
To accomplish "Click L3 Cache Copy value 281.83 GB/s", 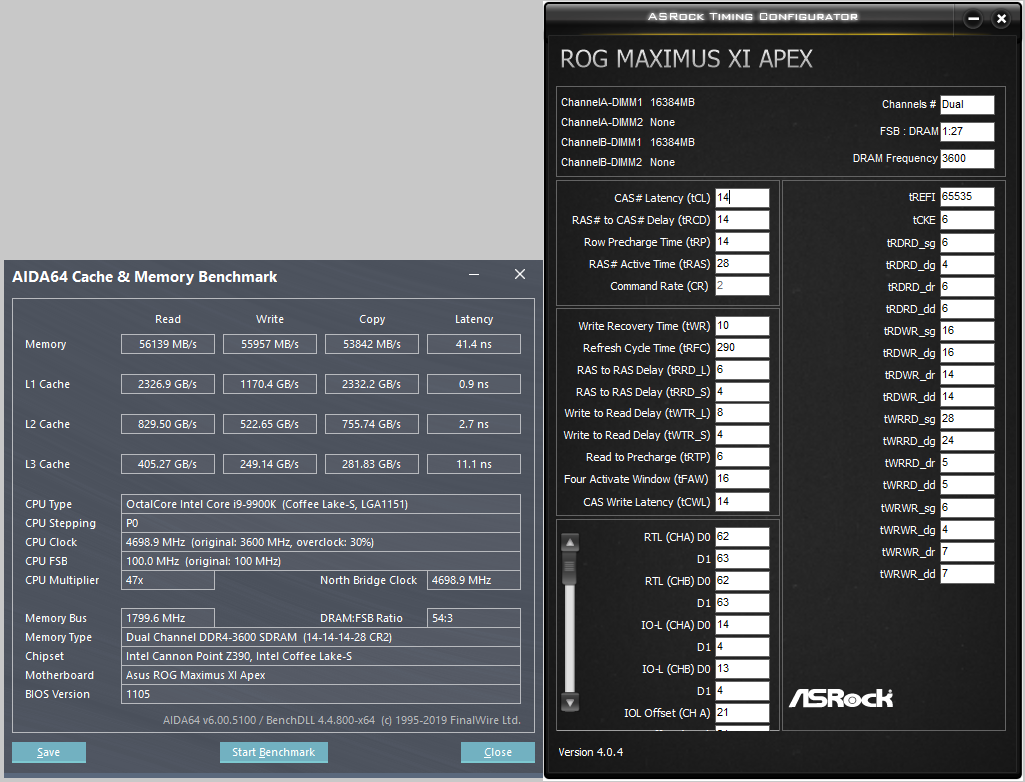I will coord(371,464).
